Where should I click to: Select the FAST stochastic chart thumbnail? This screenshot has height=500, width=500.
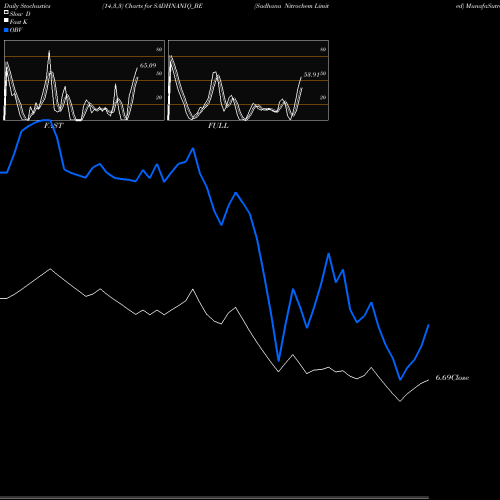84,80
